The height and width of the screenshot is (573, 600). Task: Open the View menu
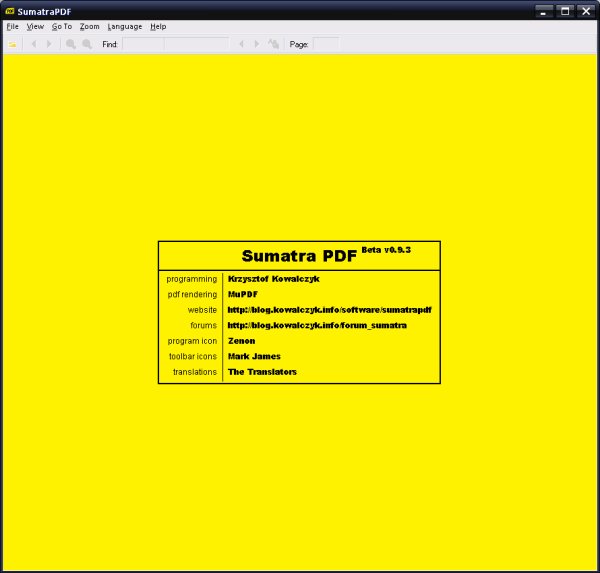pyautogui.click(x=35, y=26)
